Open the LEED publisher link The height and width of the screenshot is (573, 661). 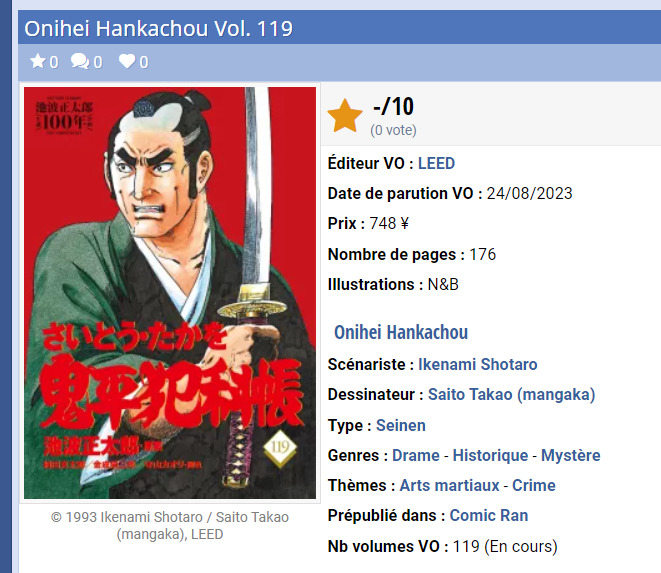436,163
